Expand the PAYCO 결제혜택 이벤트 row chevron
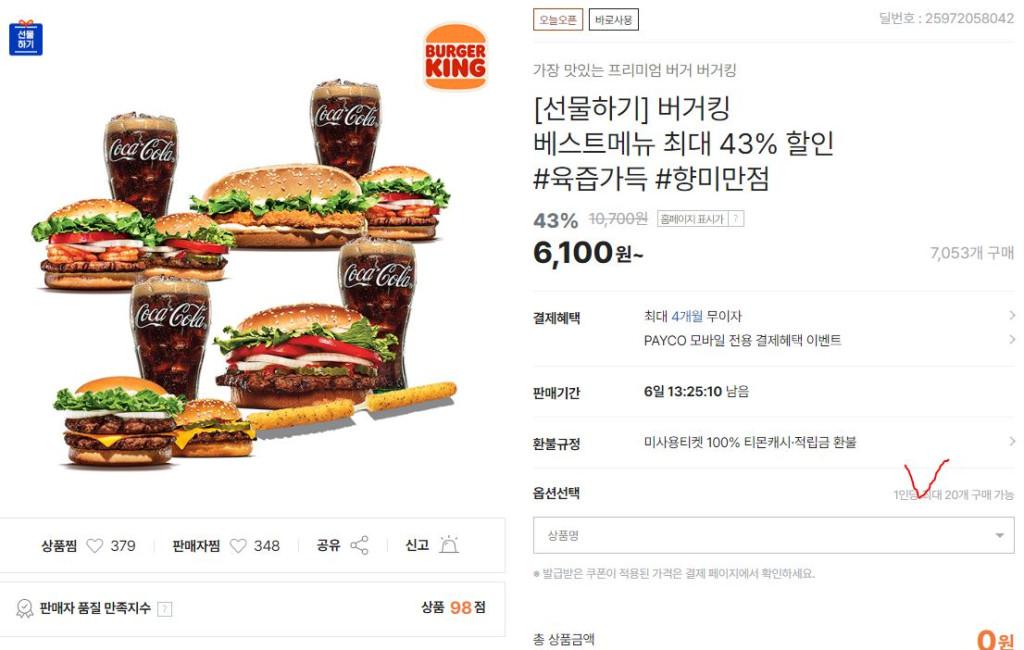Screen dimensions: 1024x650 (1012, 340)
